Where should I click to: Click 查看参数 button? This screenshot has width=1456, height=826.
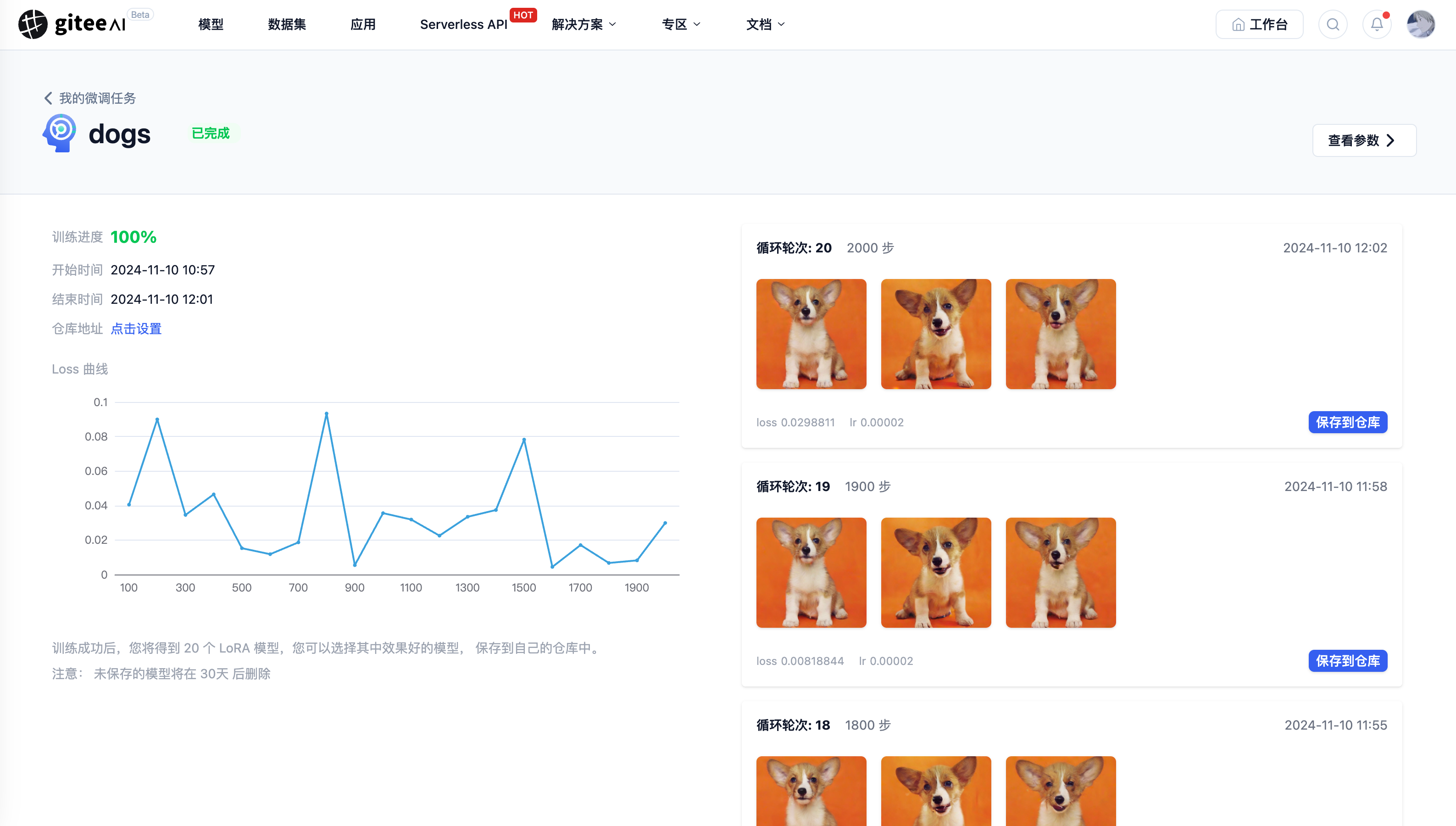tap(1364, 140)
